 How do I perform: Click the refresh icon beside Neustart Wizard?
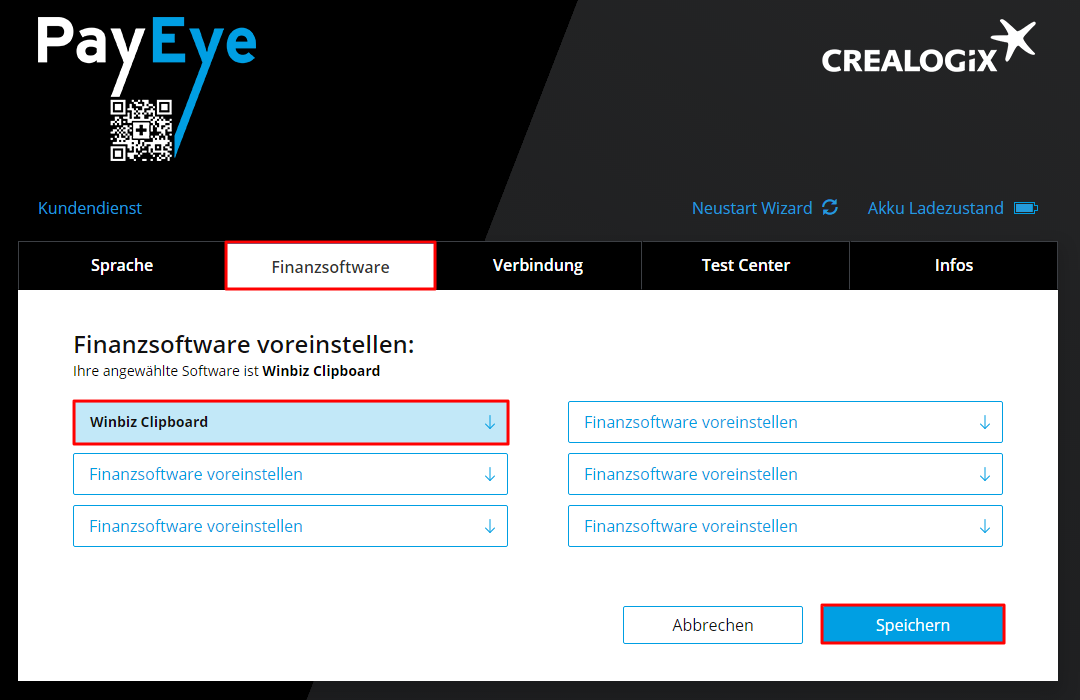830,208
